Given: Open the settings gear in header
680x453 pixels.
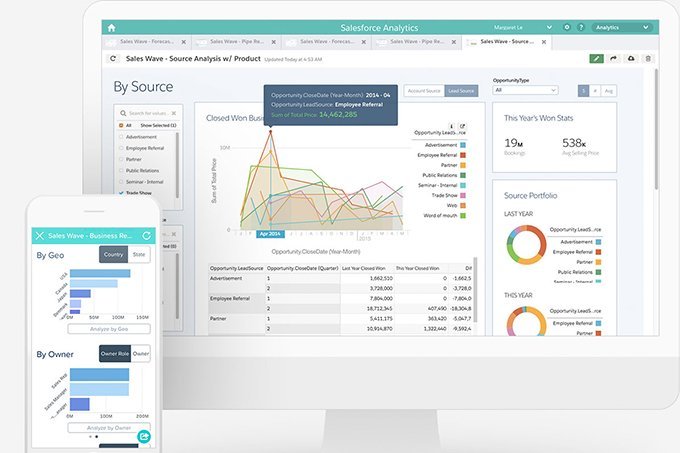Looking at the screenshot, I should click(567, 27).
